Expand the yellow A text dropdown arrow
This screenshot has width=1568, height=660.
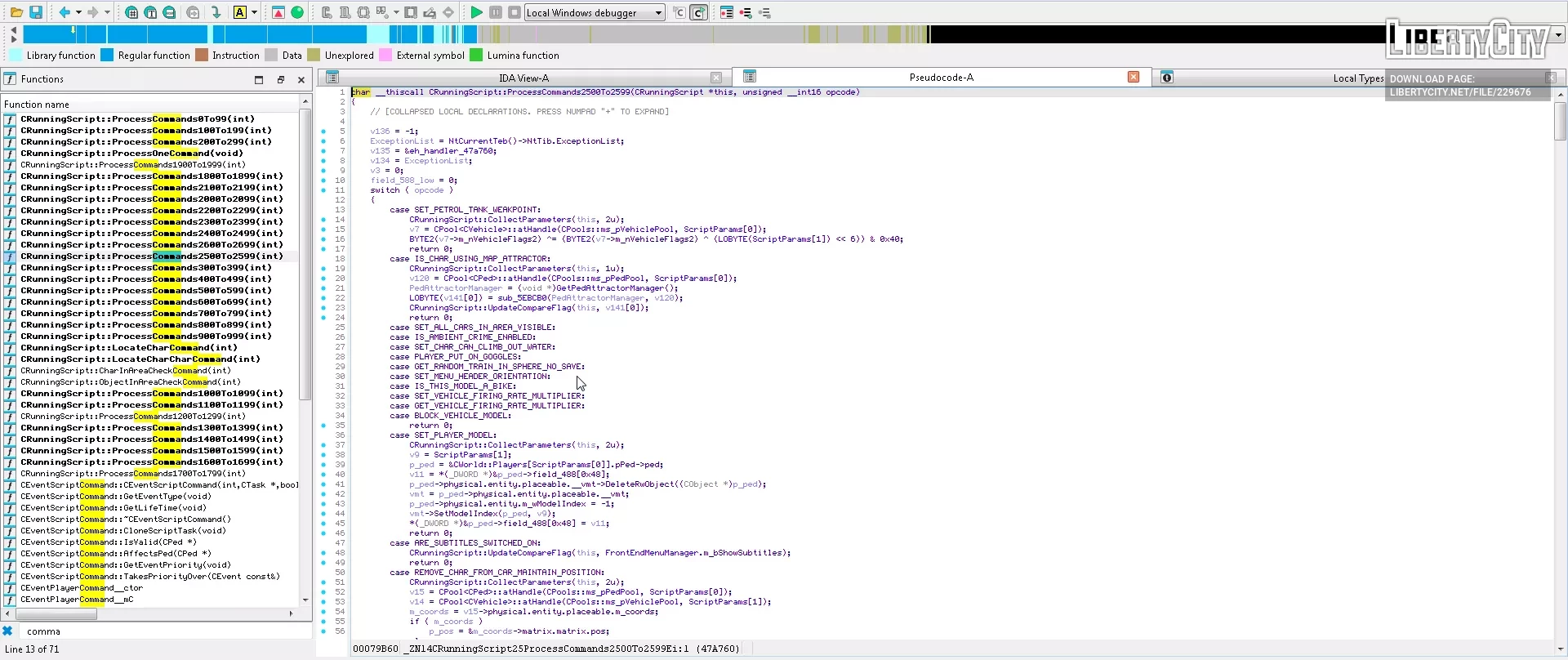pyautogui.click(x=254, y=12)
